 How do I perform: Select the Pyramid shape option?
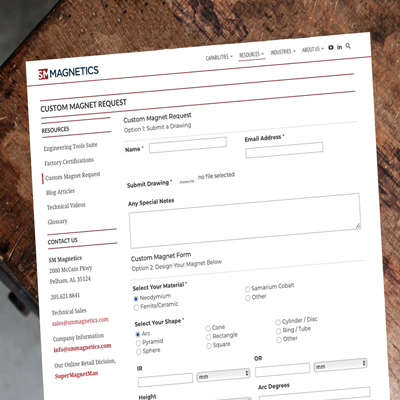coord(138,343)
